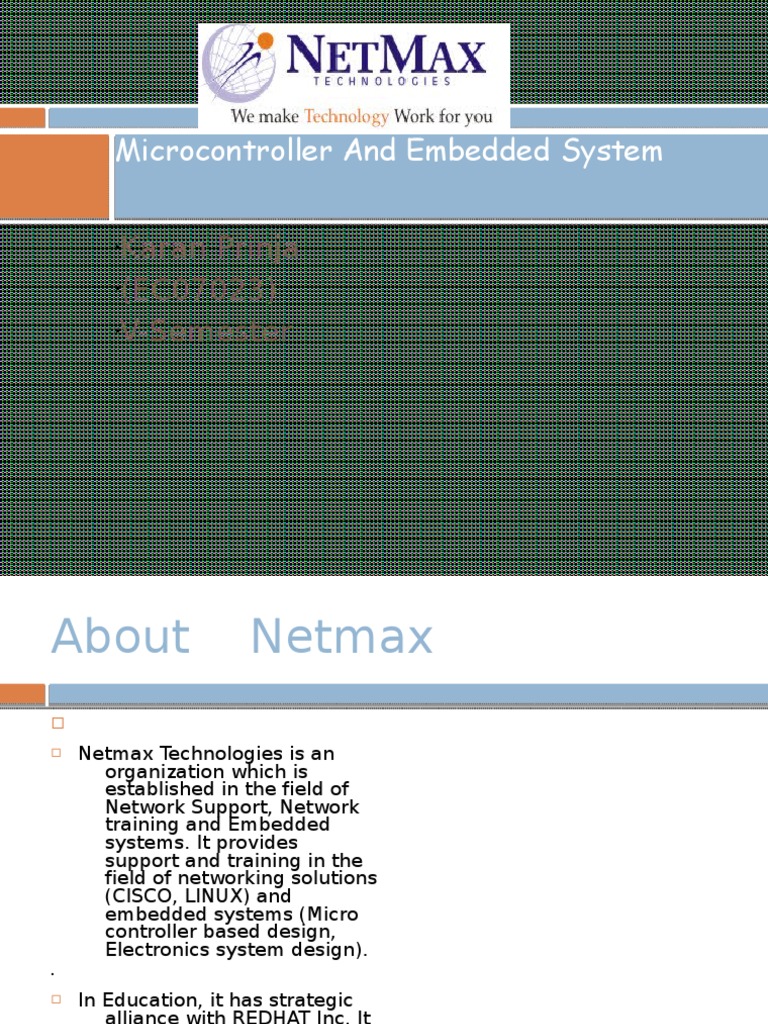Click the line "systems. It provides"
Screen dimensions: 768x1024
pos(202,842)
